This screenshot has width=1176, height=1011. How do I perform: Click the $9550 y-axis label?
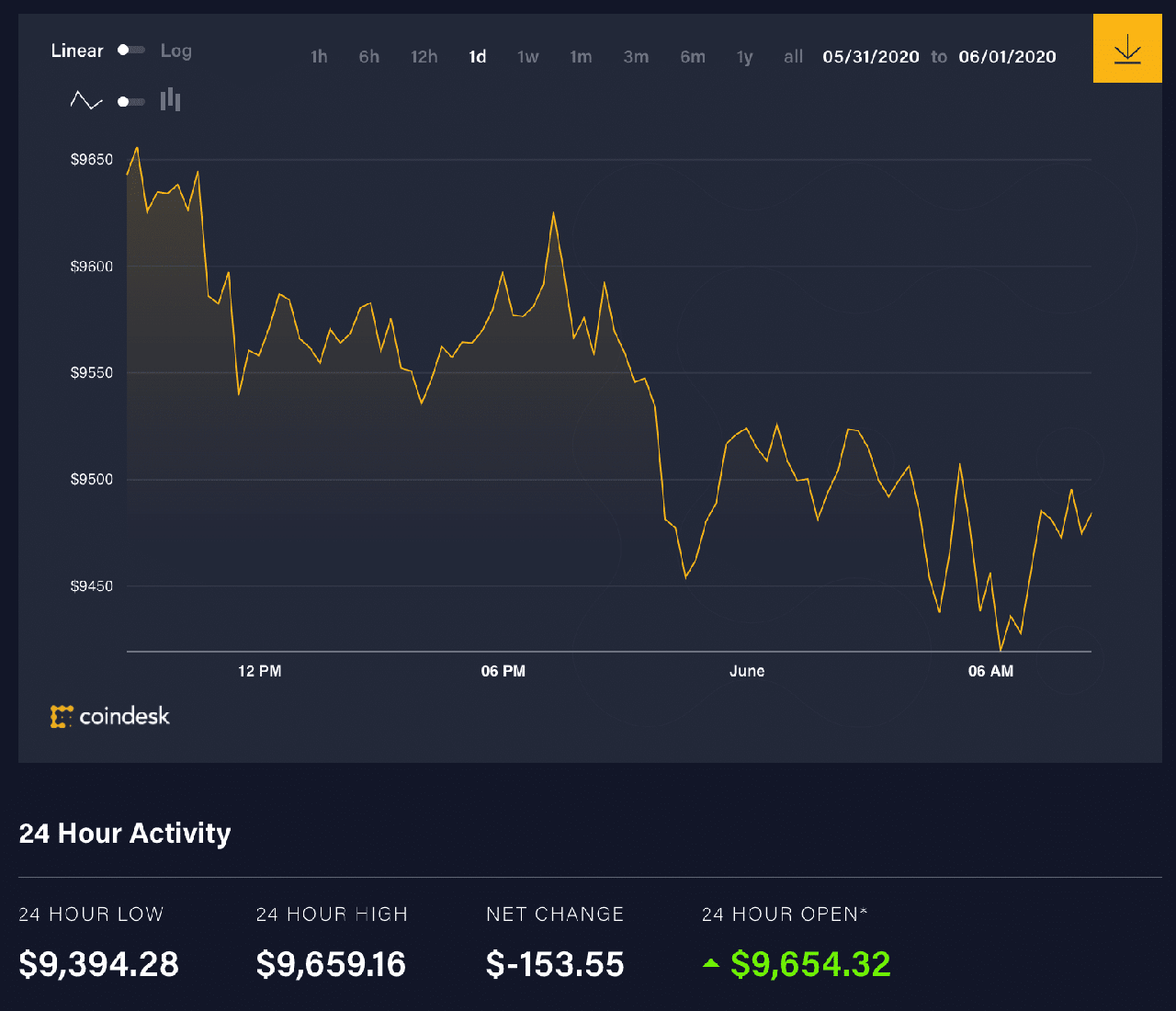[x=92, y=373]
